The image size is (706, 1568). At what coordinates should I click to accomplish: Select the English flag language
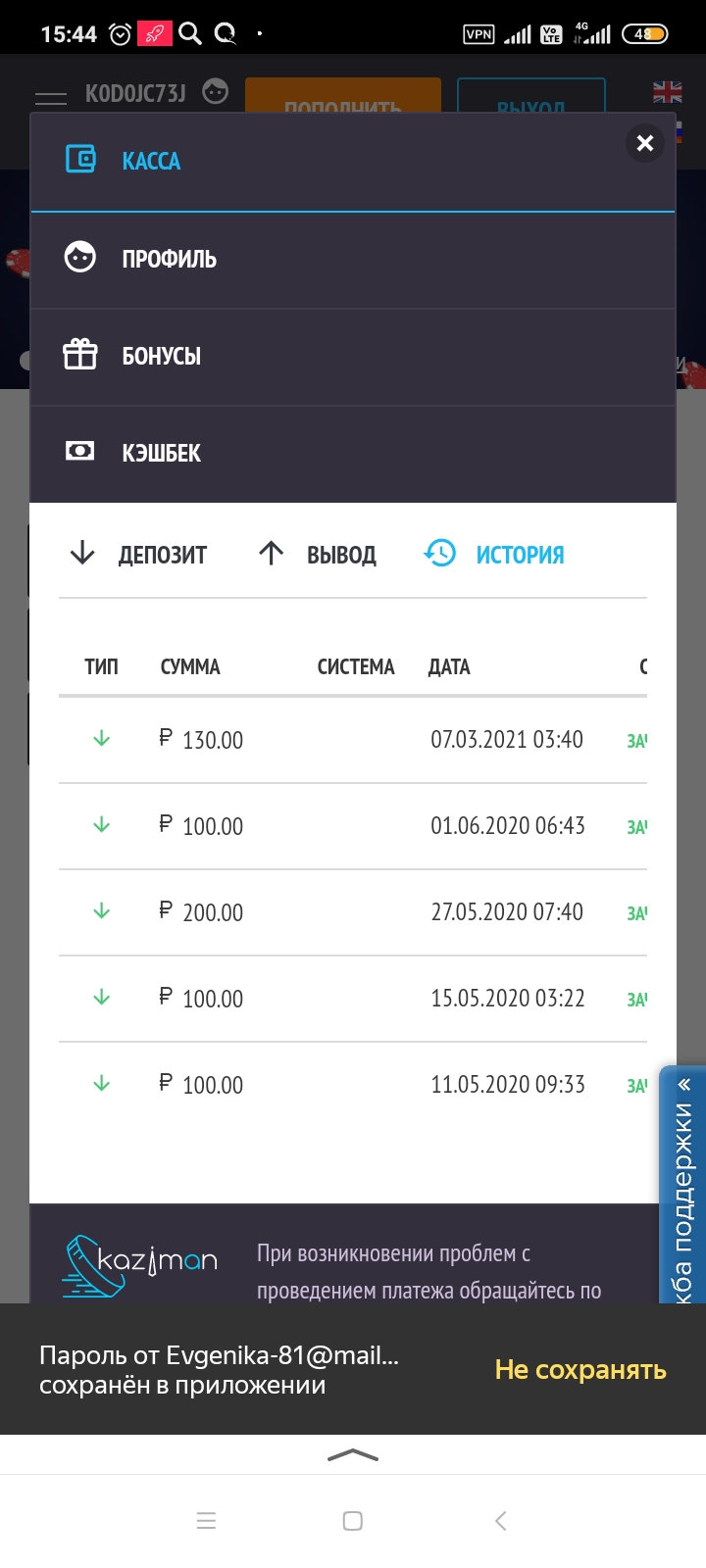click(x=667, y=92)
